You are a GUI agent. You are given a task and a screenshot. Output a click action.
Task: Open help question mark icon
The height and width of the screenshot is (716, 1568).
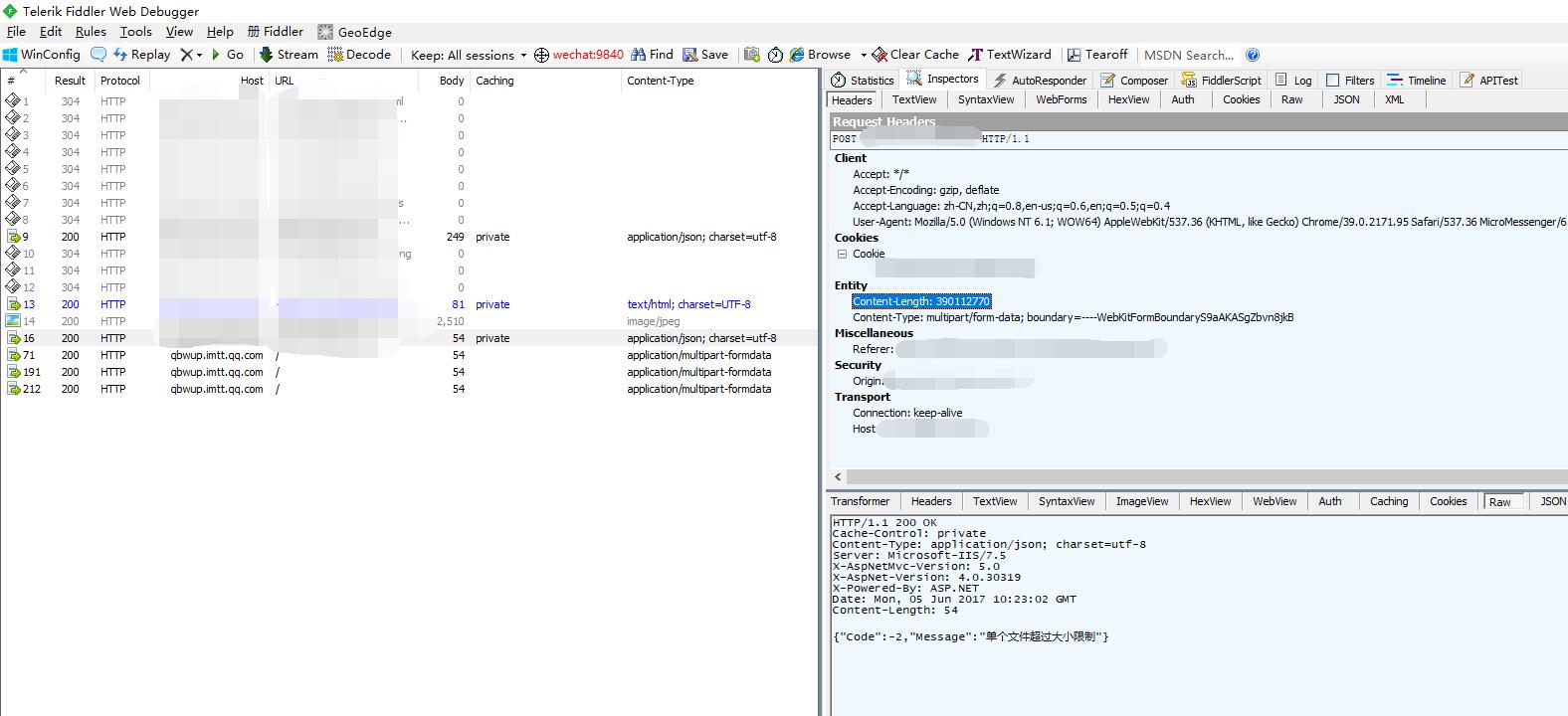1253,55
